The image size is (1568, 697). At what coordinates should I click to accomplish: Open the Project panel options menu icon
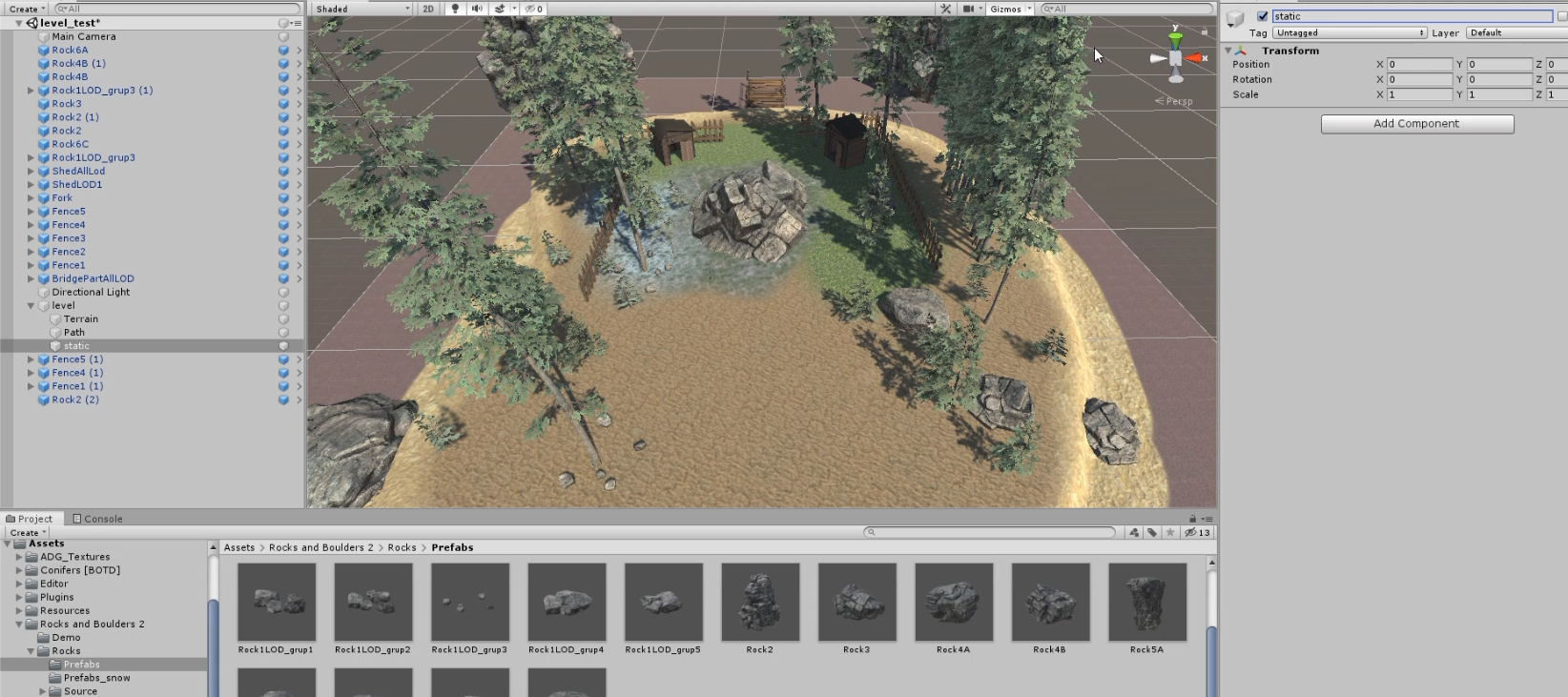pos(1207,519)
